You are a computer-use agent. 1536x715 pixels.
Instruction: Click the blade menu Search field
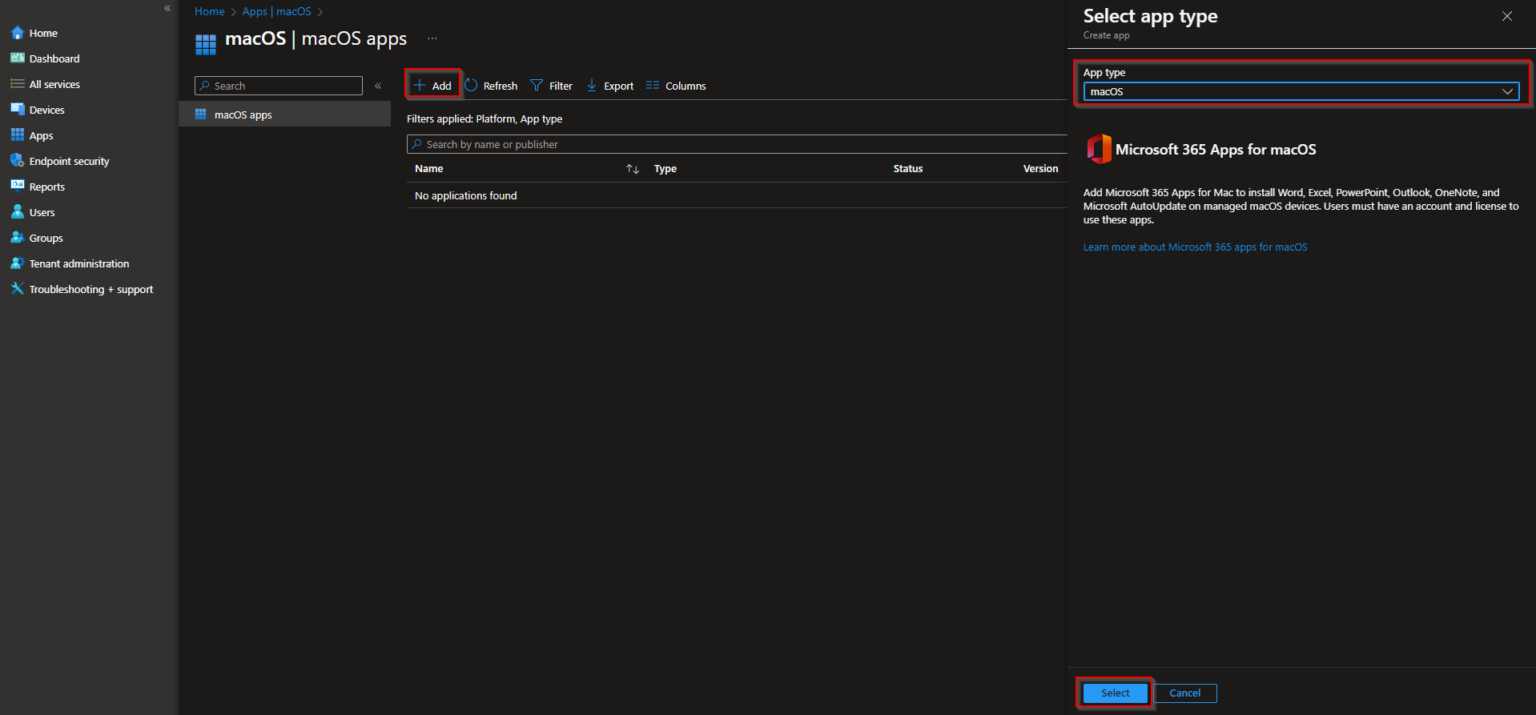278,86
